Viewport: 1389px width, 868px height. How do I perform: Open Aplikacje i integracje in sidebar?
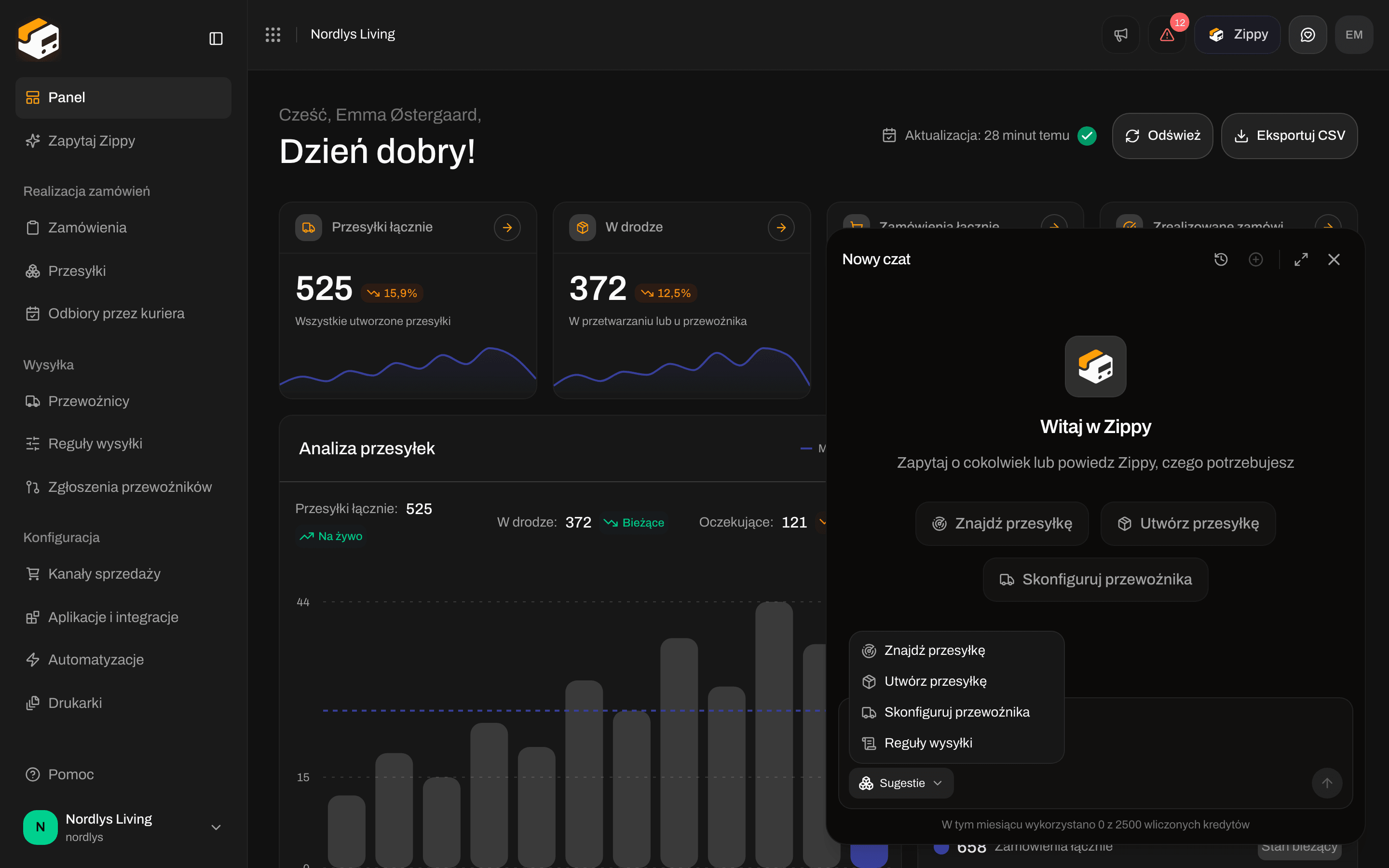[123, 617]
